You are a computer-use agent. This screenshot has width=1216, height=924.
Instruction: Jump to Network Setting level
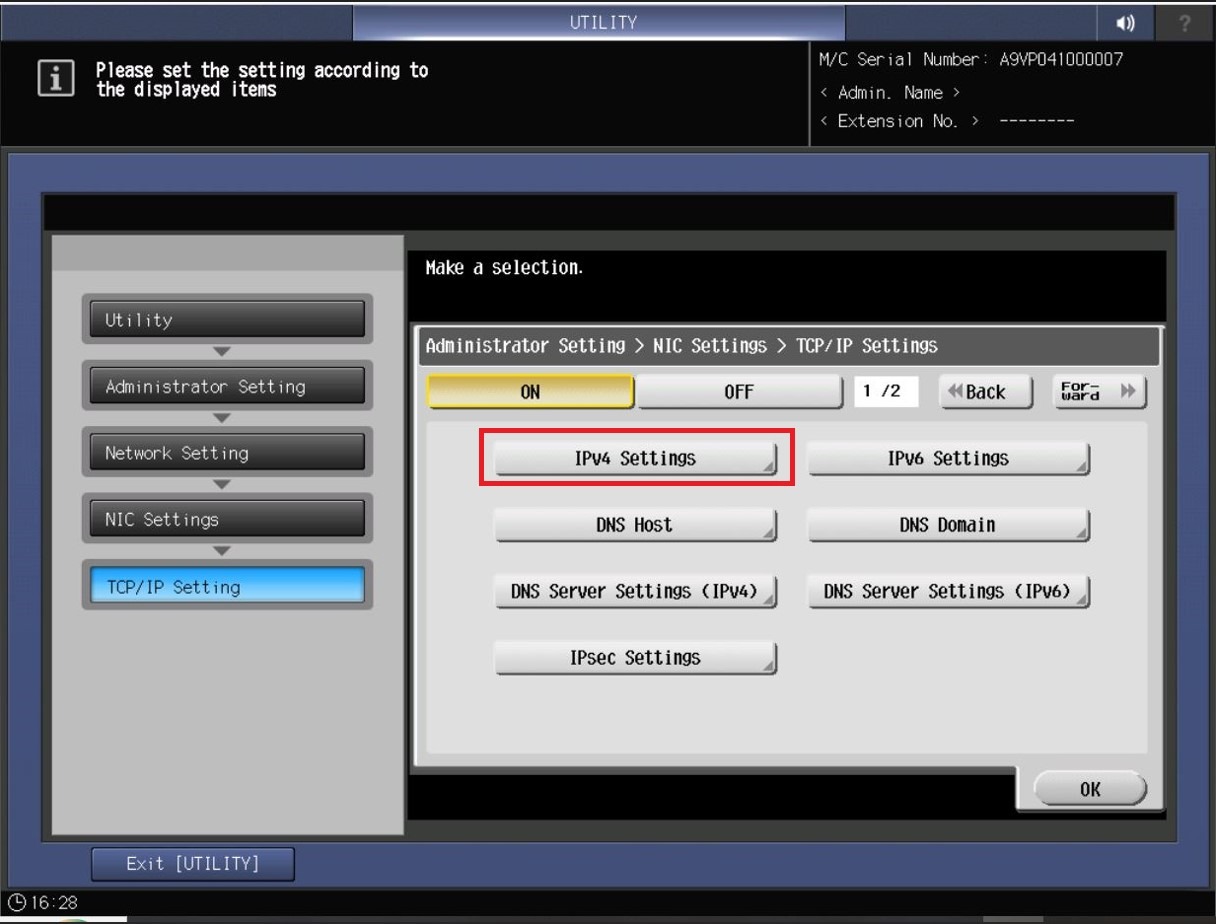[x=226, y=453]
